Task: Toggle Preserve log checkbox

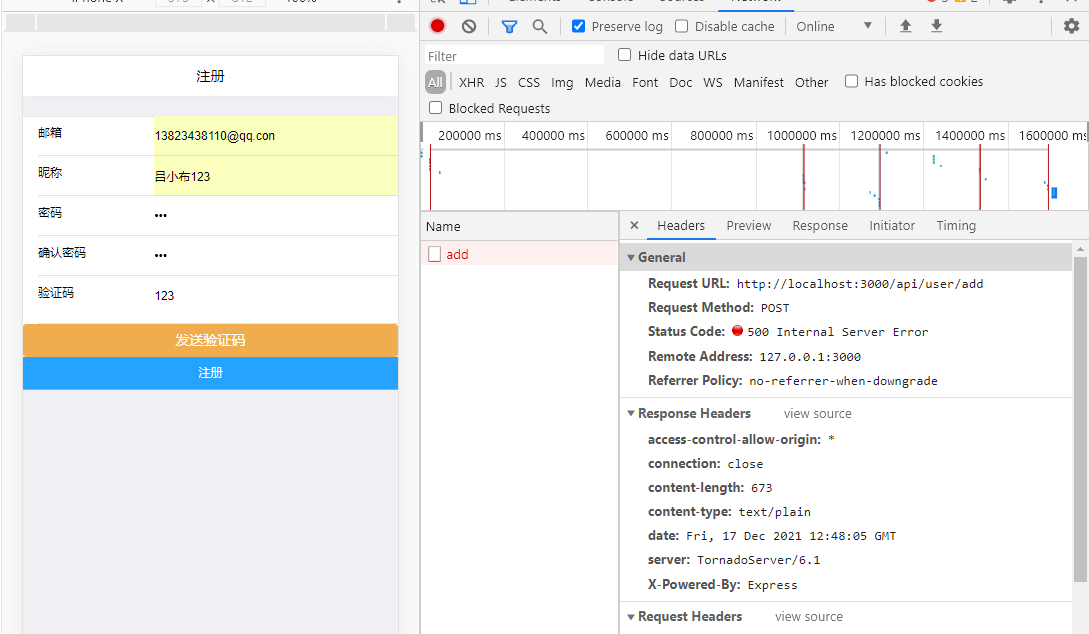Action: coord(578,26)
